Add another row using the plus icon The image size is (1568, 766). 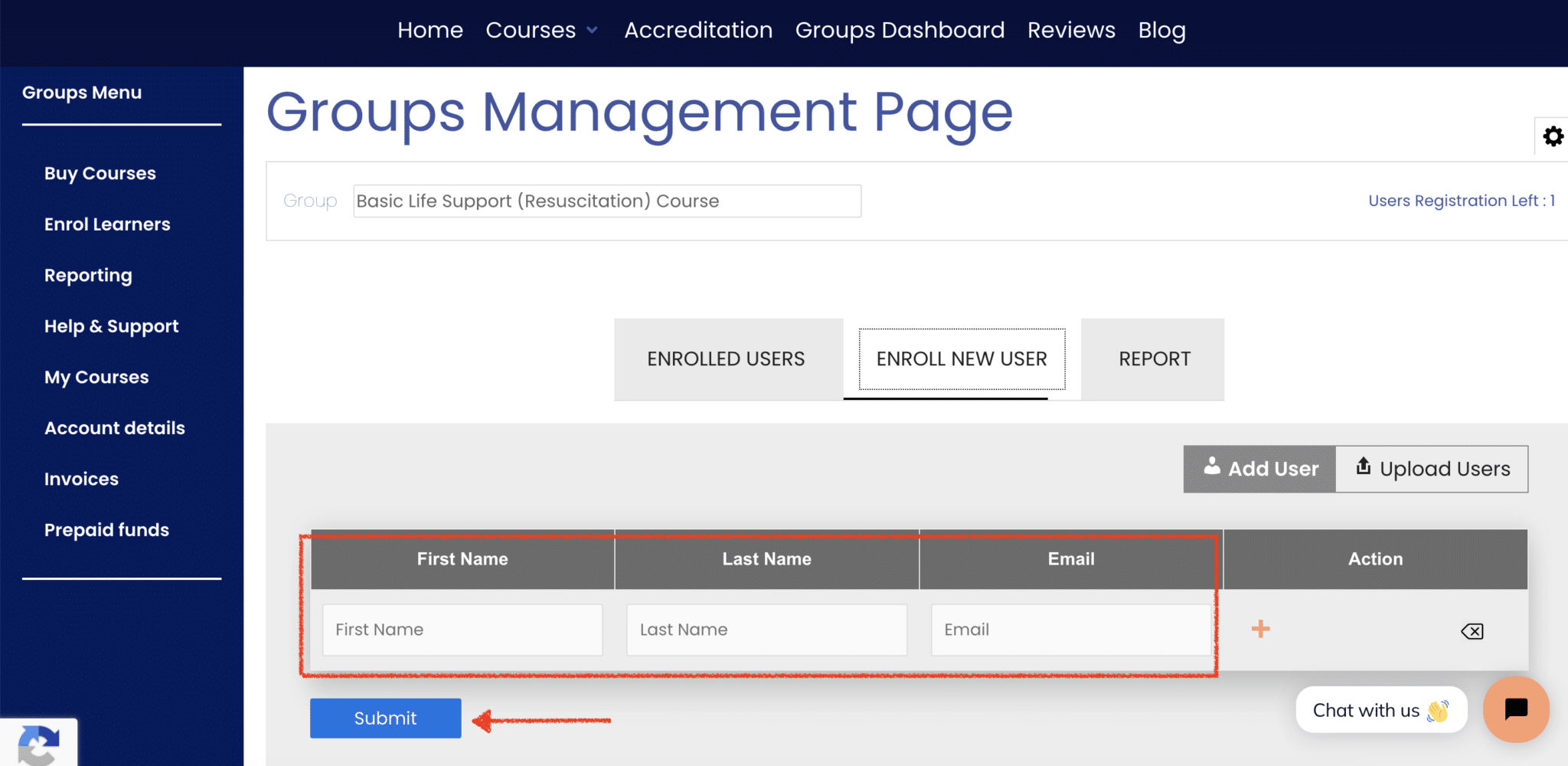1260,630
